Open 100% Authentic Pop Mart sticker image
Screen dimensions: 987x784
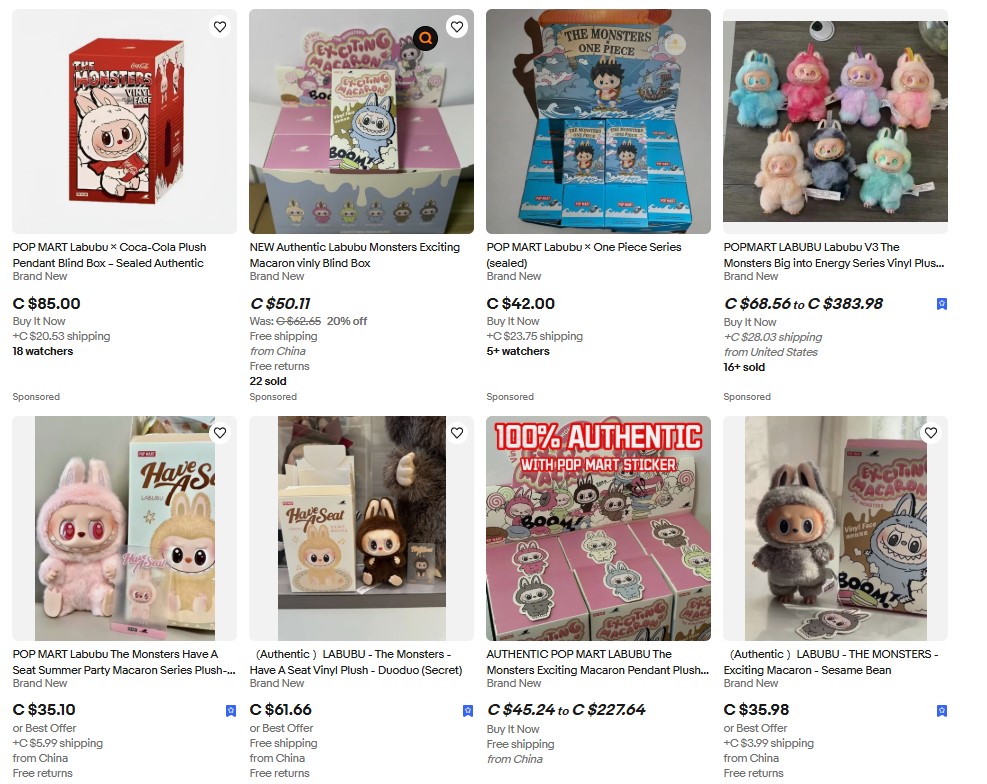pos(598,528)
